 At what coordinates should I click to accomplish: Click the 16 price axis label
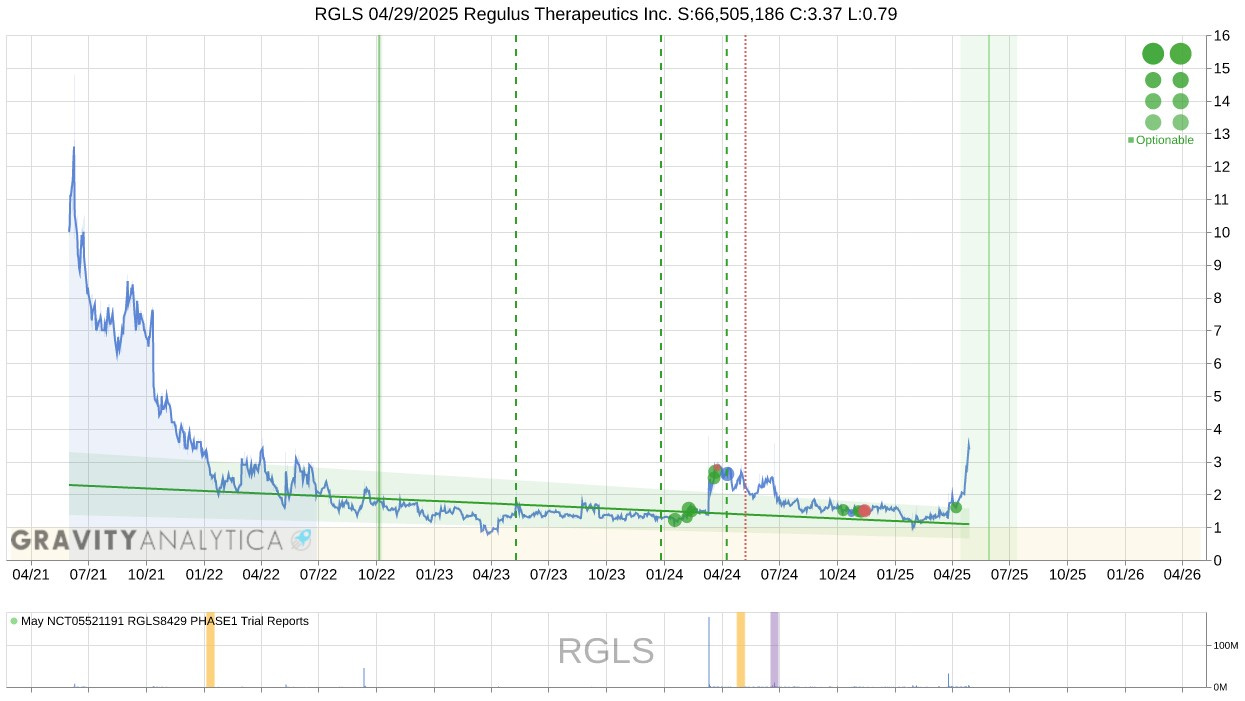point(1221,36)
